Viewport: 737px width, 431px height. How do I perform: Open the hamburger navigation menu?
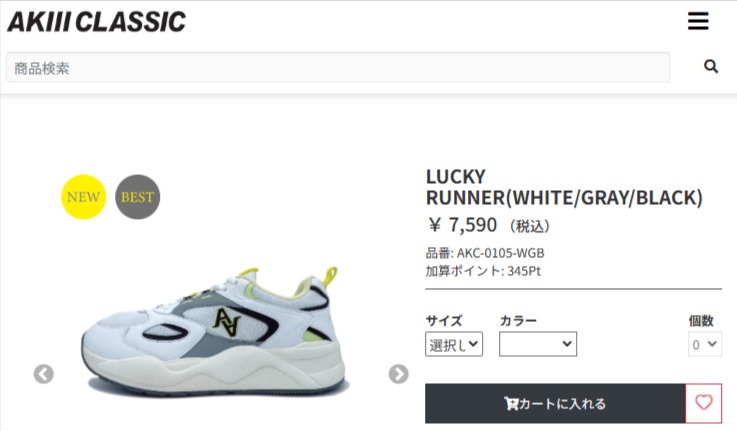[x=698, y=21]
